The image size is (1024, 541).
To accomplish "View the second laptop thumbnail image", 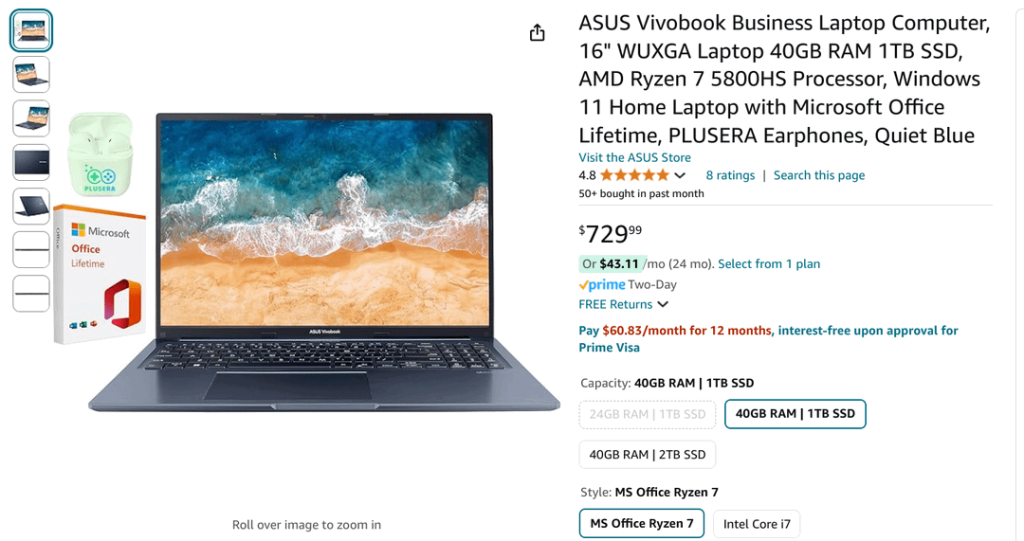I will tap(31, 74).
